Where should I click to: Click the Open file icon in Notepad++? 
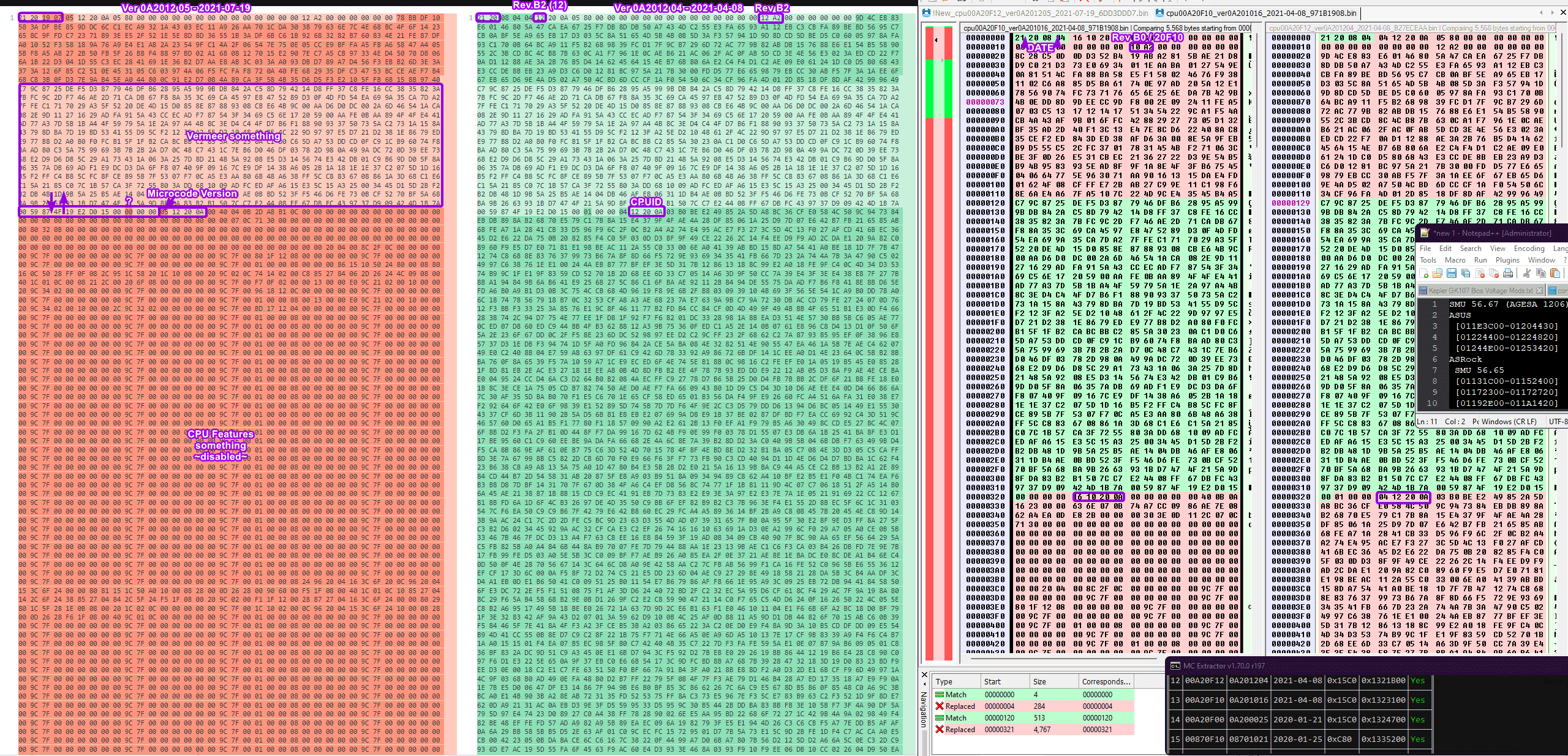(x=1438, y=273)
